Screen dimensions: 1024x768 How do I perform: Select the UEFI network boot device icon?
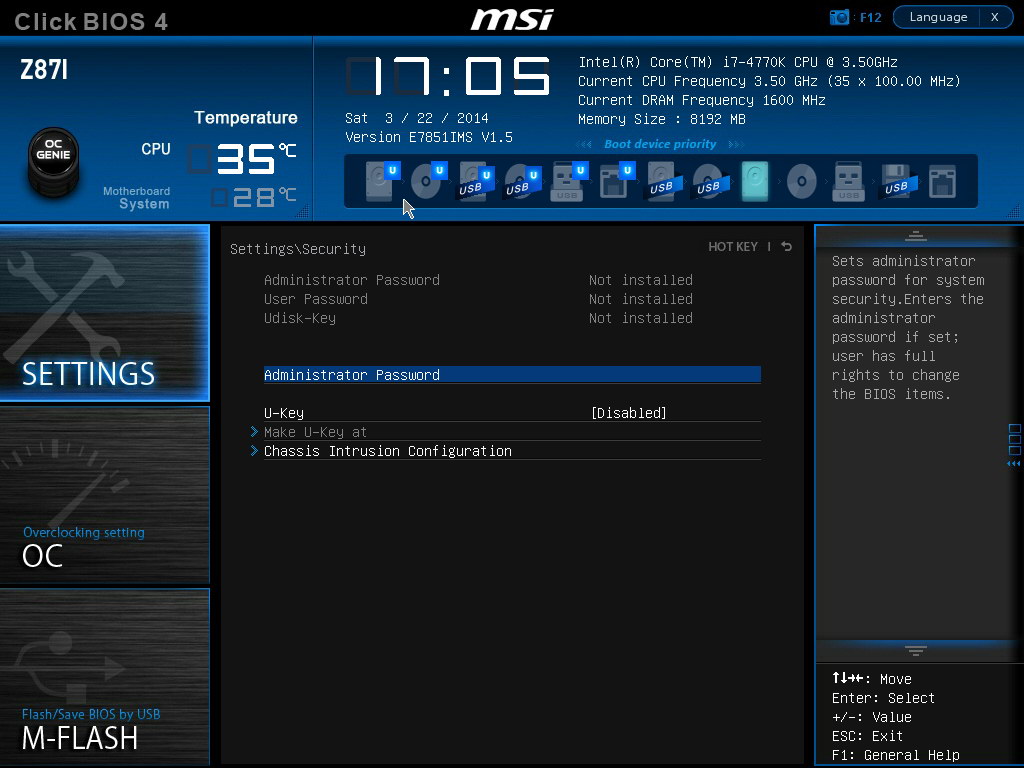[x=617, y=180]
